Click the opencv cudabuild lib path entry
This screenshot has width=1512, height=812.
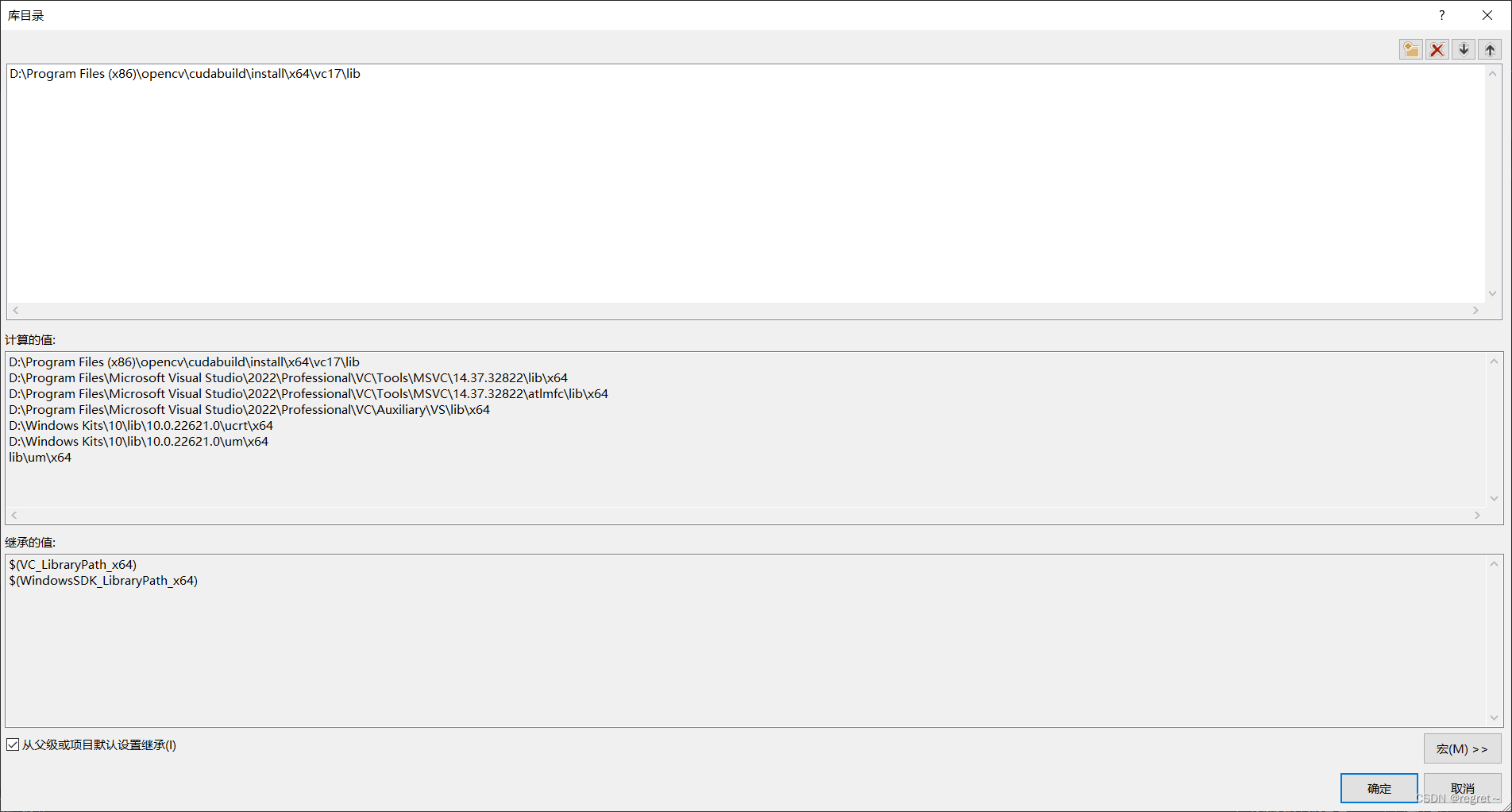184,73
